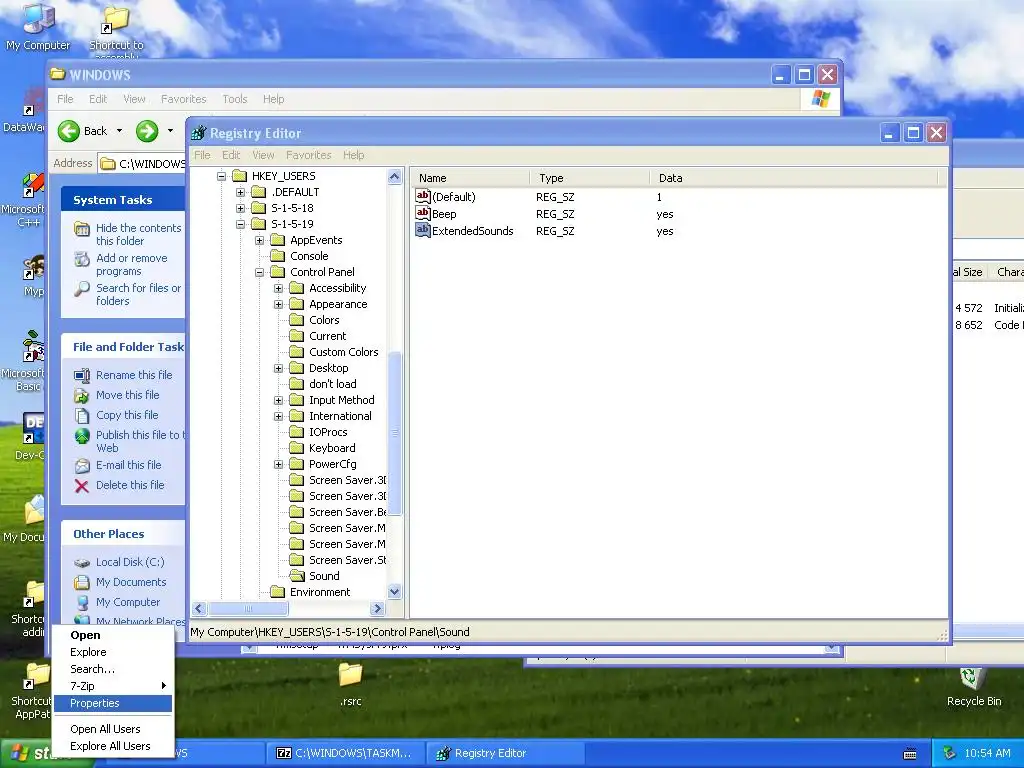Open the Favorites menu in Registry Editor
Viewport: 1024px width, 768px height.
coord(308,155)
